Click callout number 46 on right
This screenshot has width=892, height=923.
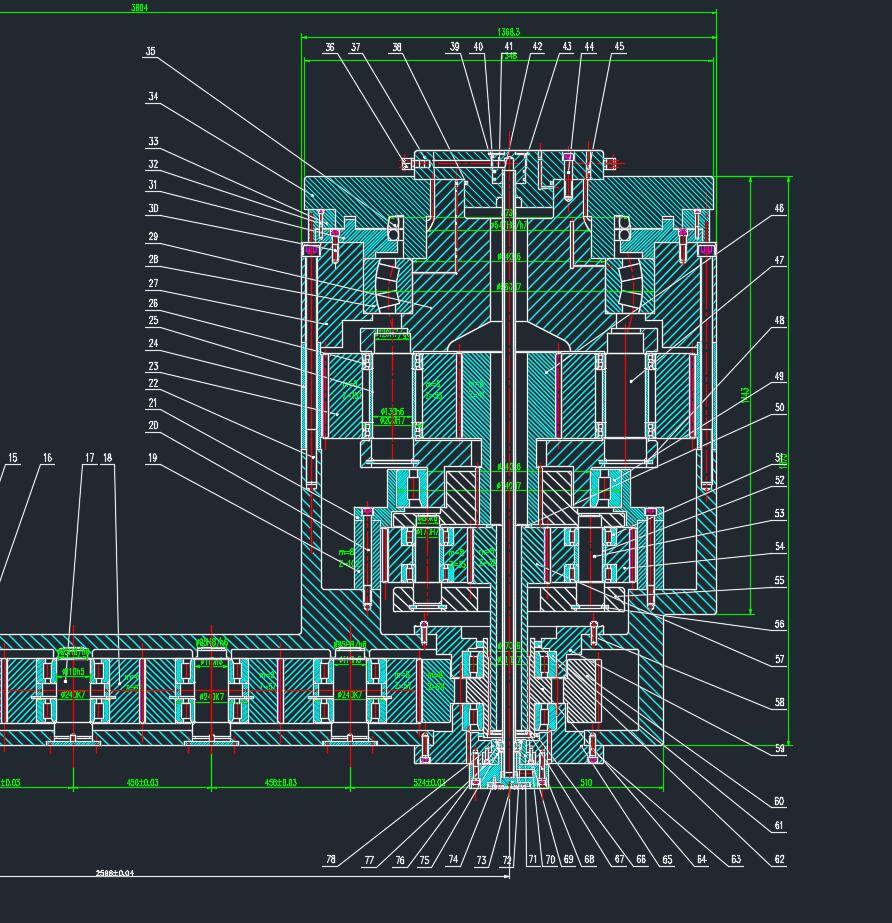point(779,209)
